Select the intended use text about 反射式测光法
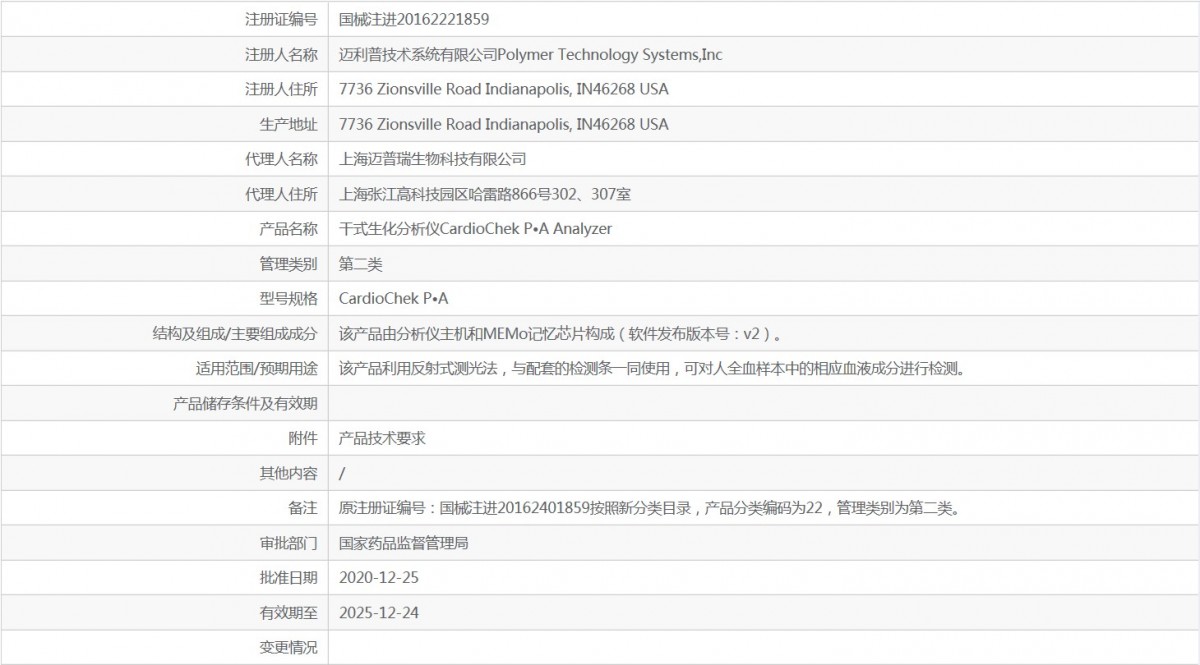Image resolution: width=1200 pixels, height=665 pixels. point(652,368)
